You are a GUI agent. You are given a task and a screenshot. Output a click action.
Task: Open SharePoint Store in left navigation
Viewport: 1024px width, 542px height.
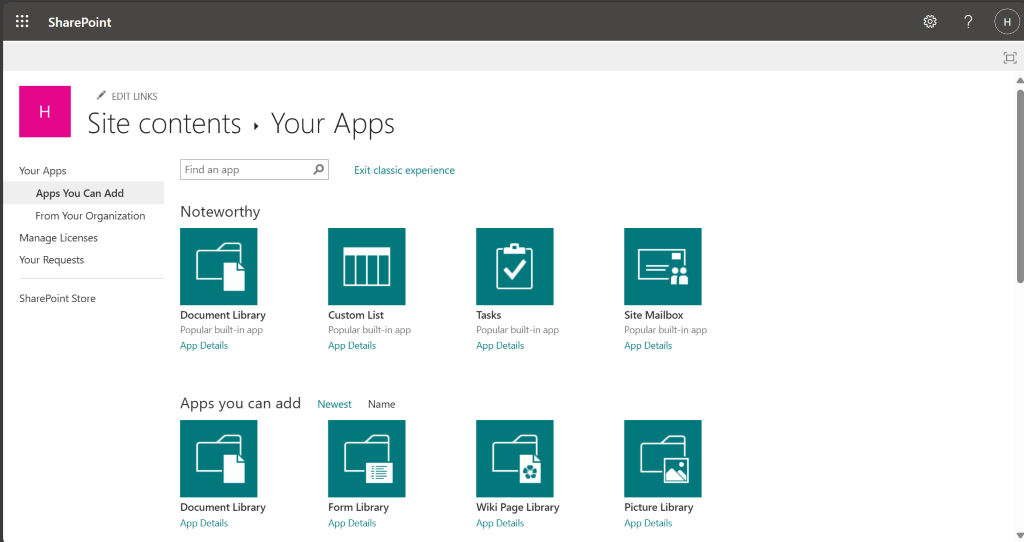point(57,298)
